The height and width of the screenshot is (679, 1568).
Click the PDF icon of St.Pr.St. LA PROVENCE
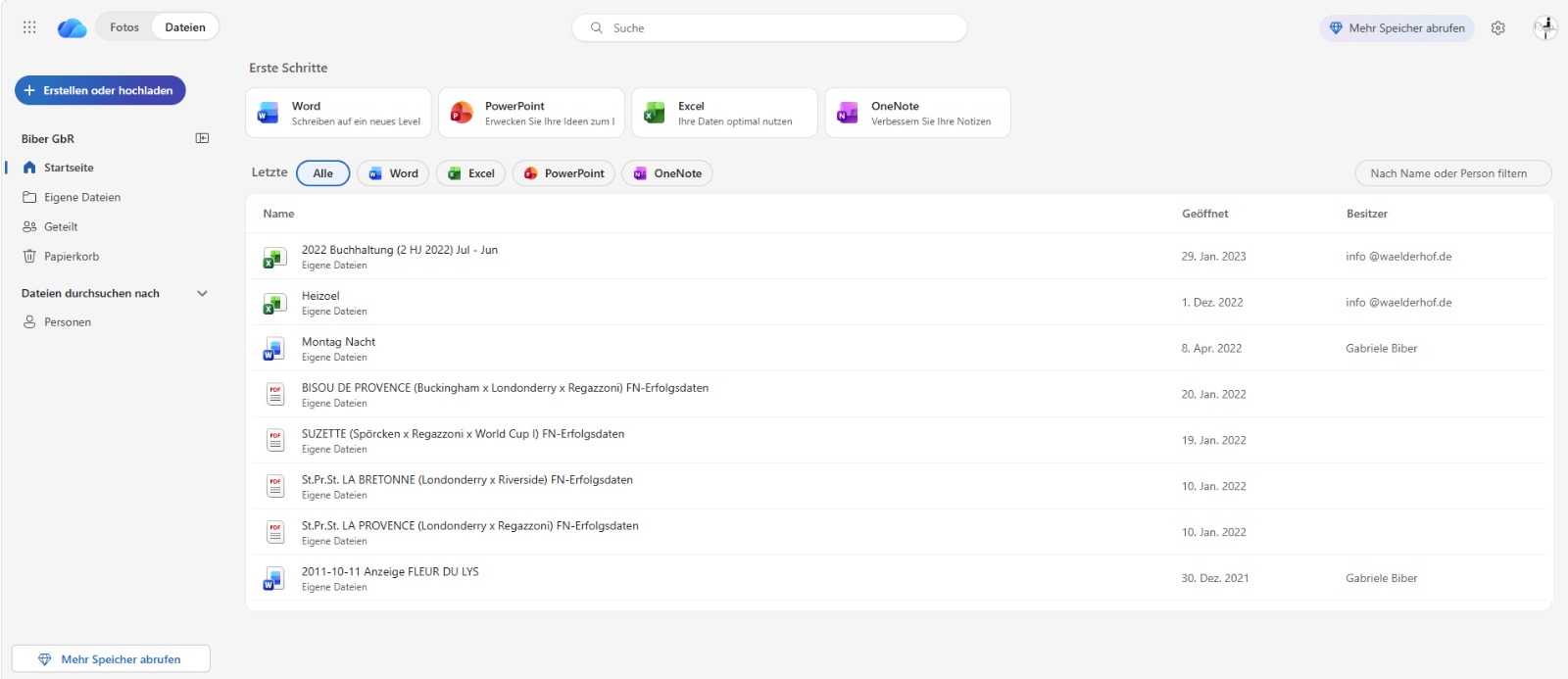[x=275, y=533]
